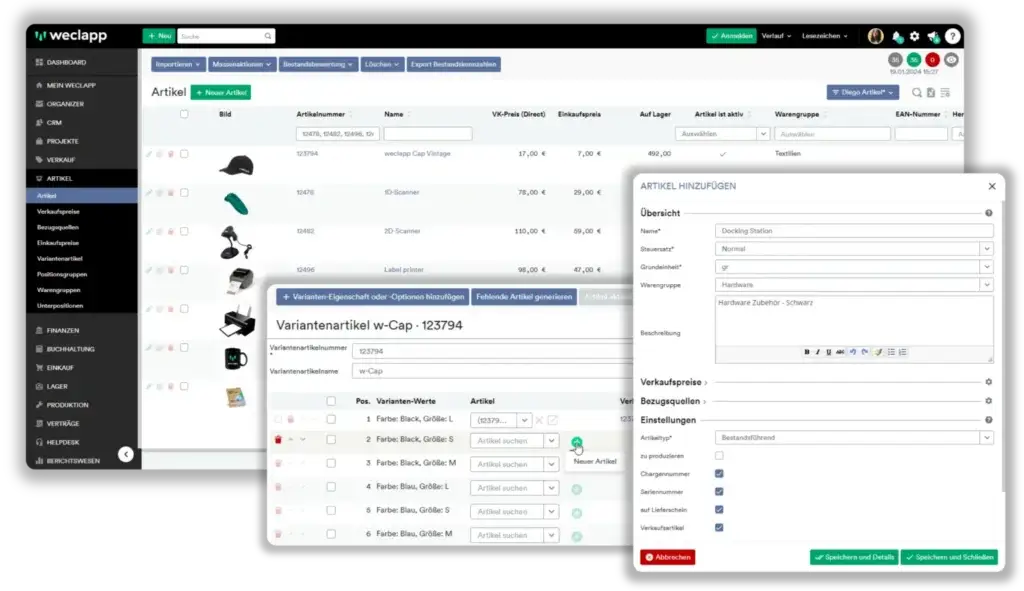Open the notifications bell icon
Image resolution: width=1024 pixels, height=591 pixels.
897,36
